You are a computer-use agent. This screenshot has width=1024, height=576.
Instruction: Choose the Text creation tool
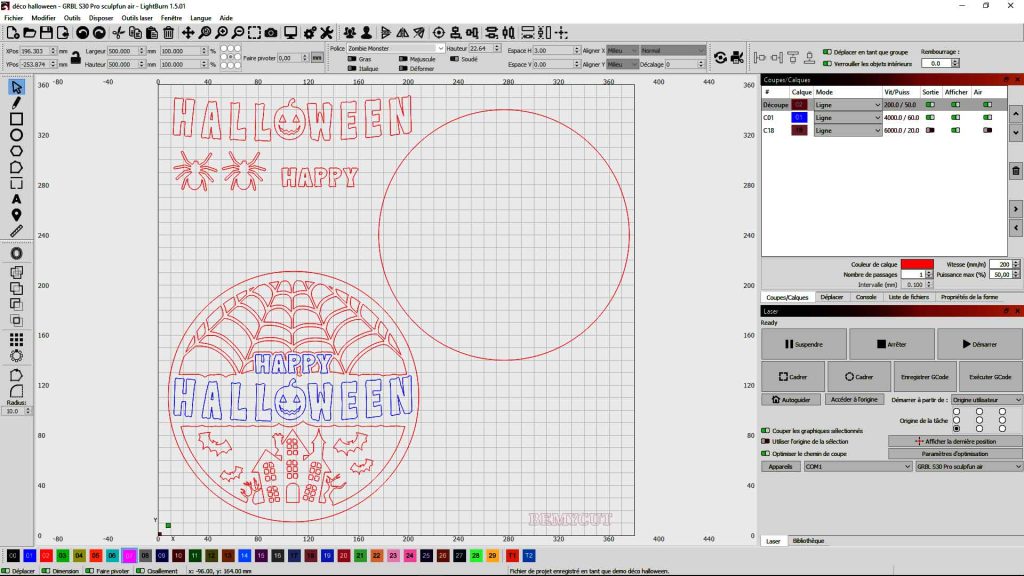[16, 199]
